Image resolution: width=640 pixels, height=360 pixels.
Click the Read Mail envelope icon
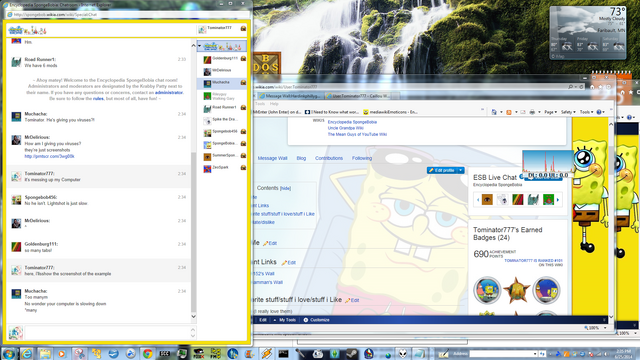click(522, 112)
